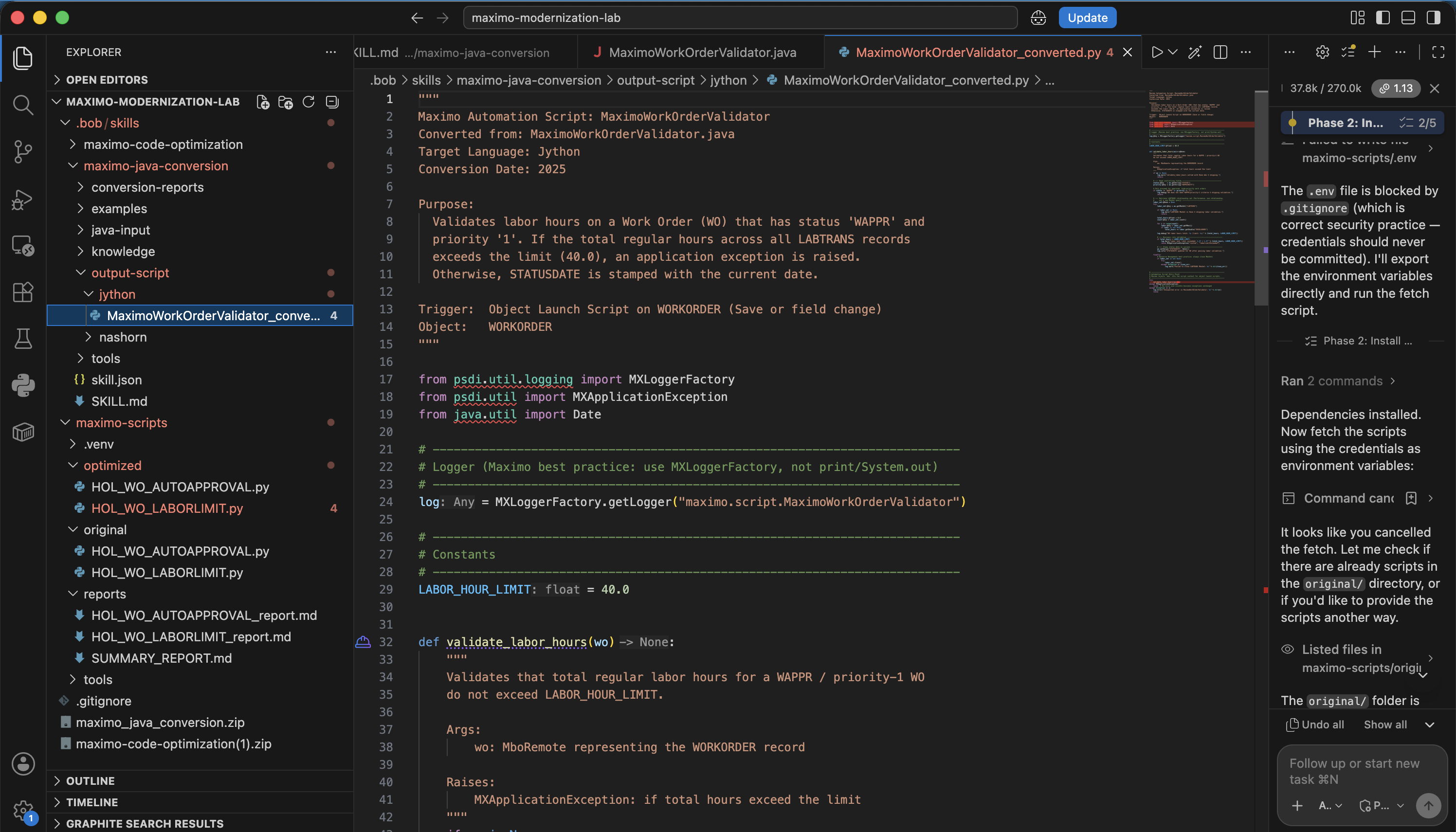
Task: Open the Explorer view in activity bar
Action: pyautogui.click(x=23, y=58)
